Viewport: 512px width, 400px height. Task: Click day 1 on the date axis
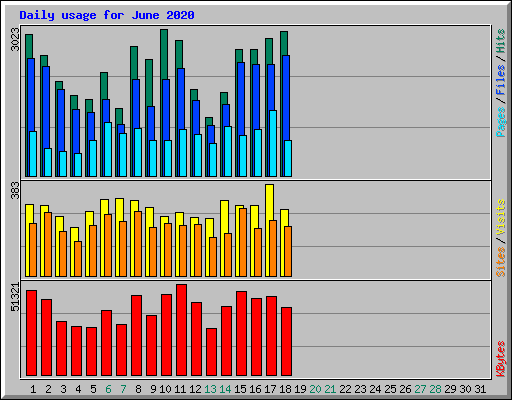click(x=33, y=389)
